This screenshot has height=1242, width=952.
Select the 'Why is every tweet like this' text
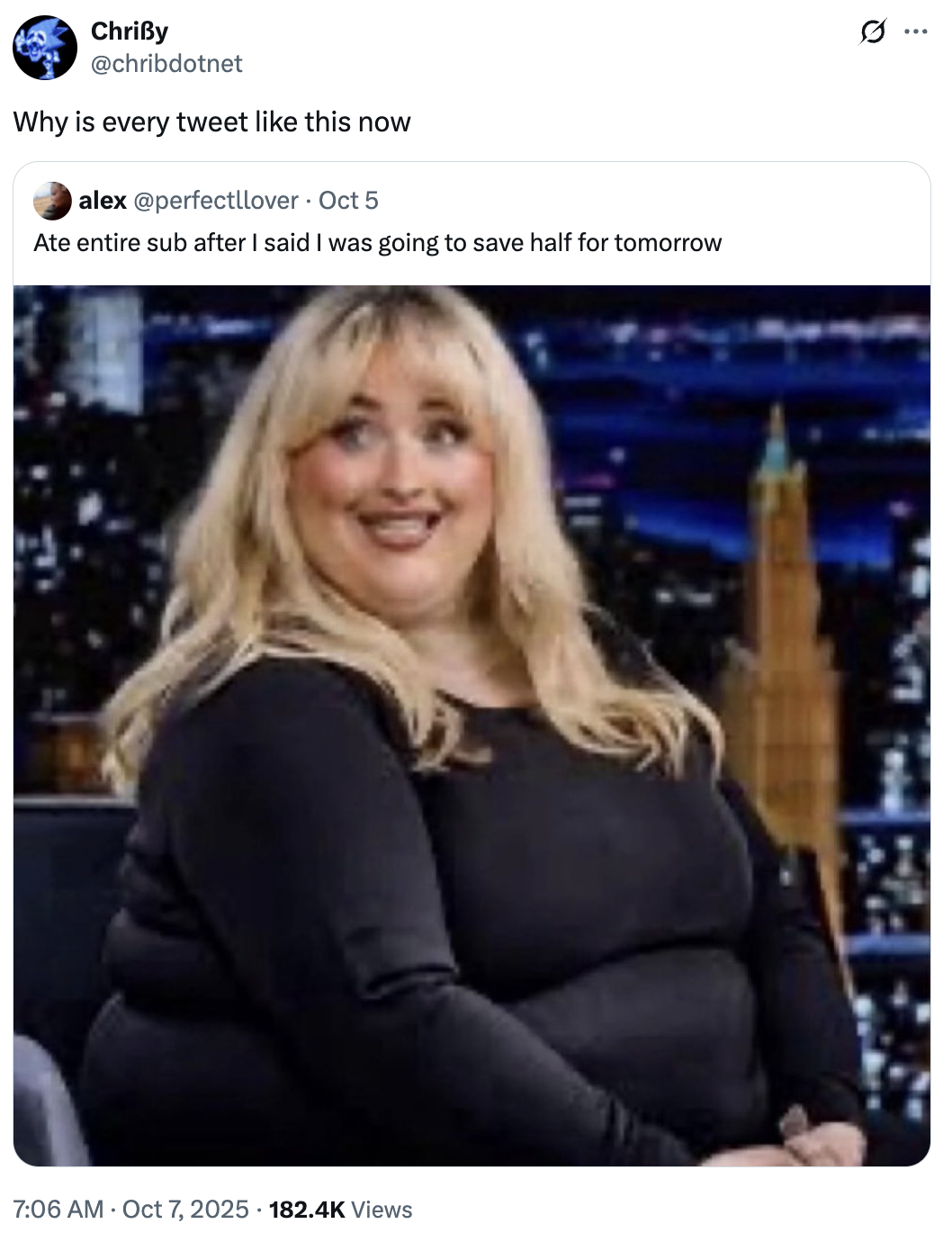[x=211, y=121]
